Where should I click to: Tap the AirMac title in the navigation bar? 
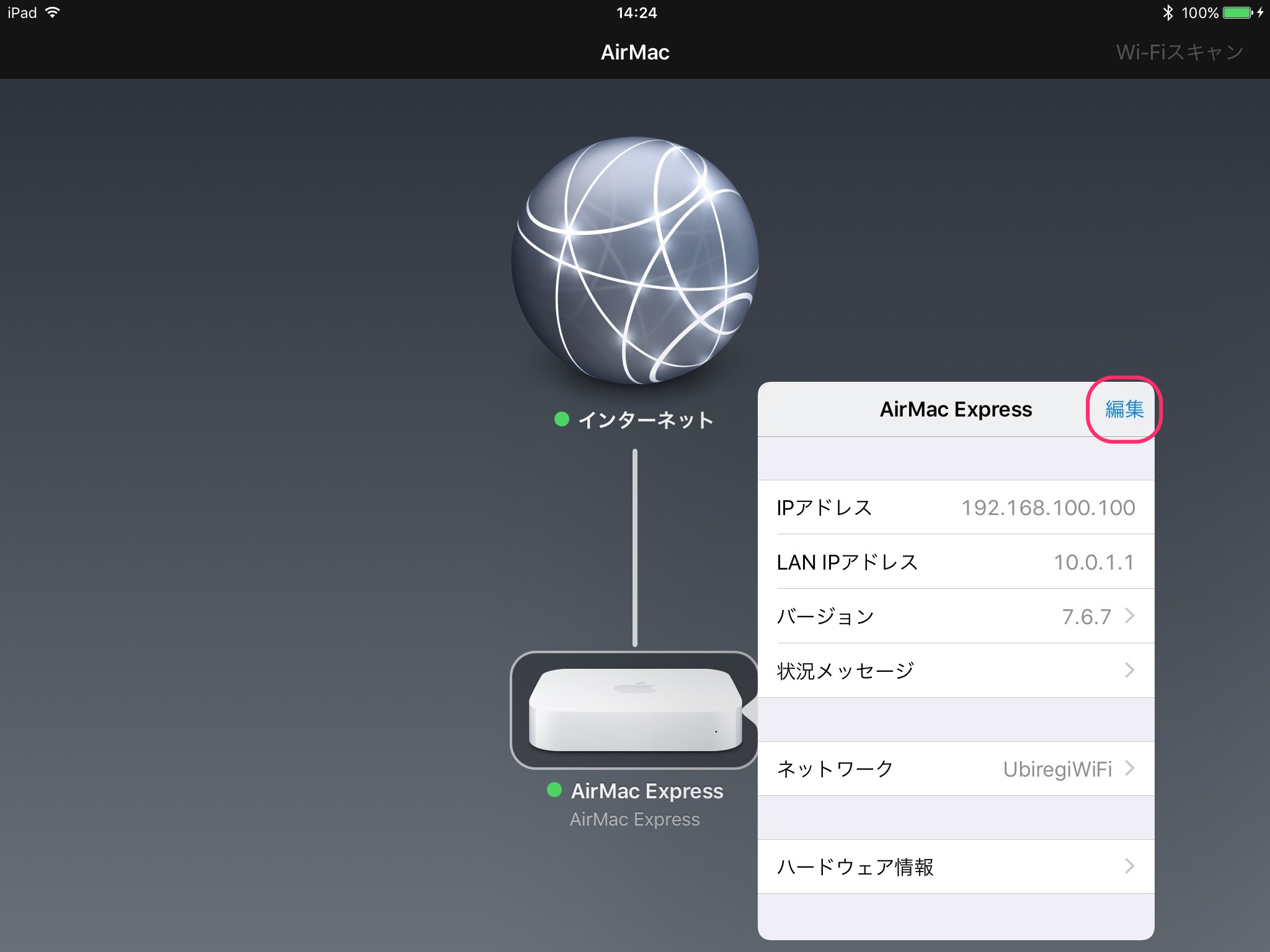pyautogui.click(x=635, y=52)
